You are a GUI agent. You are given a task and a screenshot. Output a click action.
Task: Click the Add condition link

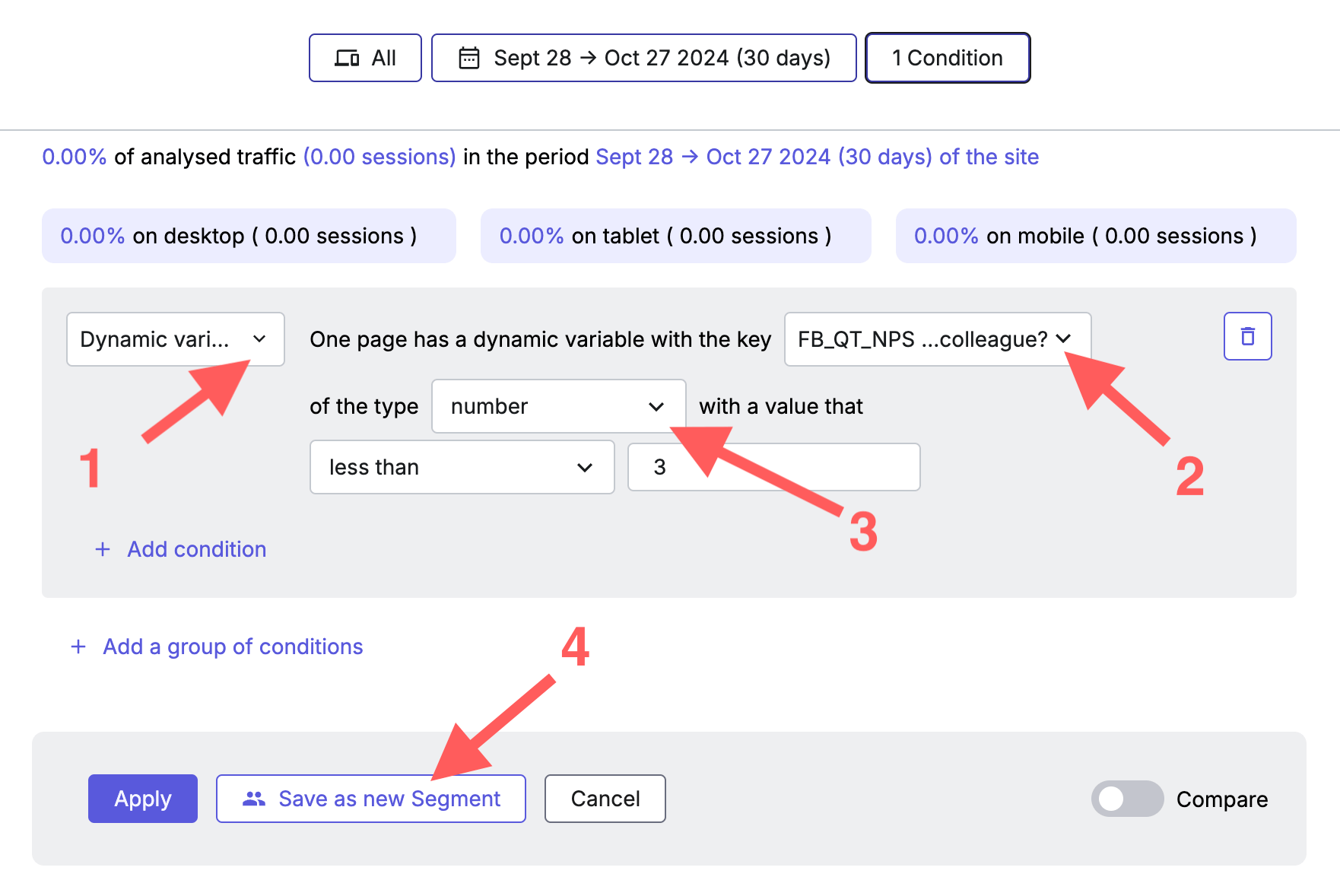(x=196, y=549)
